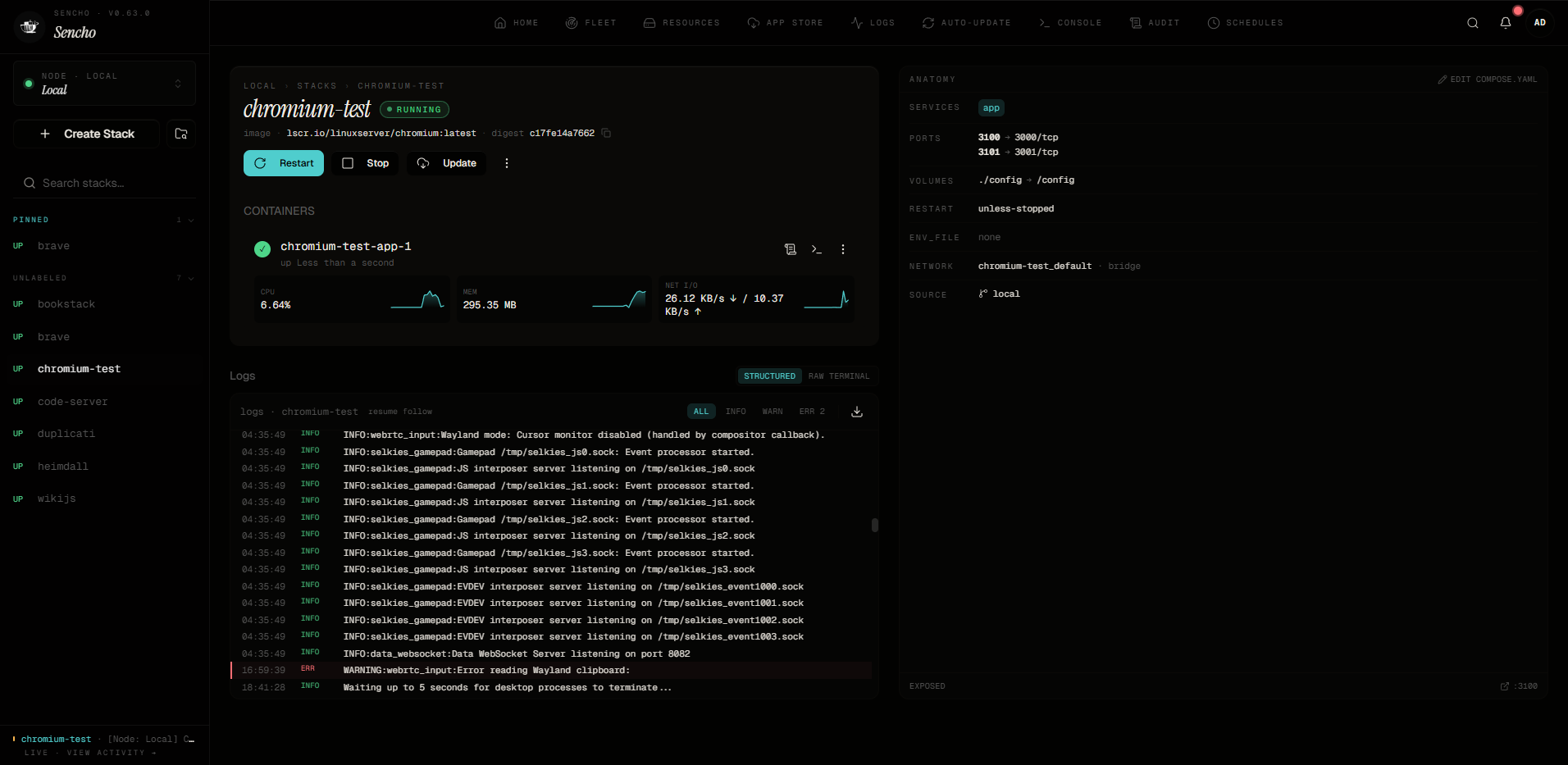Open the App Store page
Screen dimensions: 1568x765
coord(786,23)
